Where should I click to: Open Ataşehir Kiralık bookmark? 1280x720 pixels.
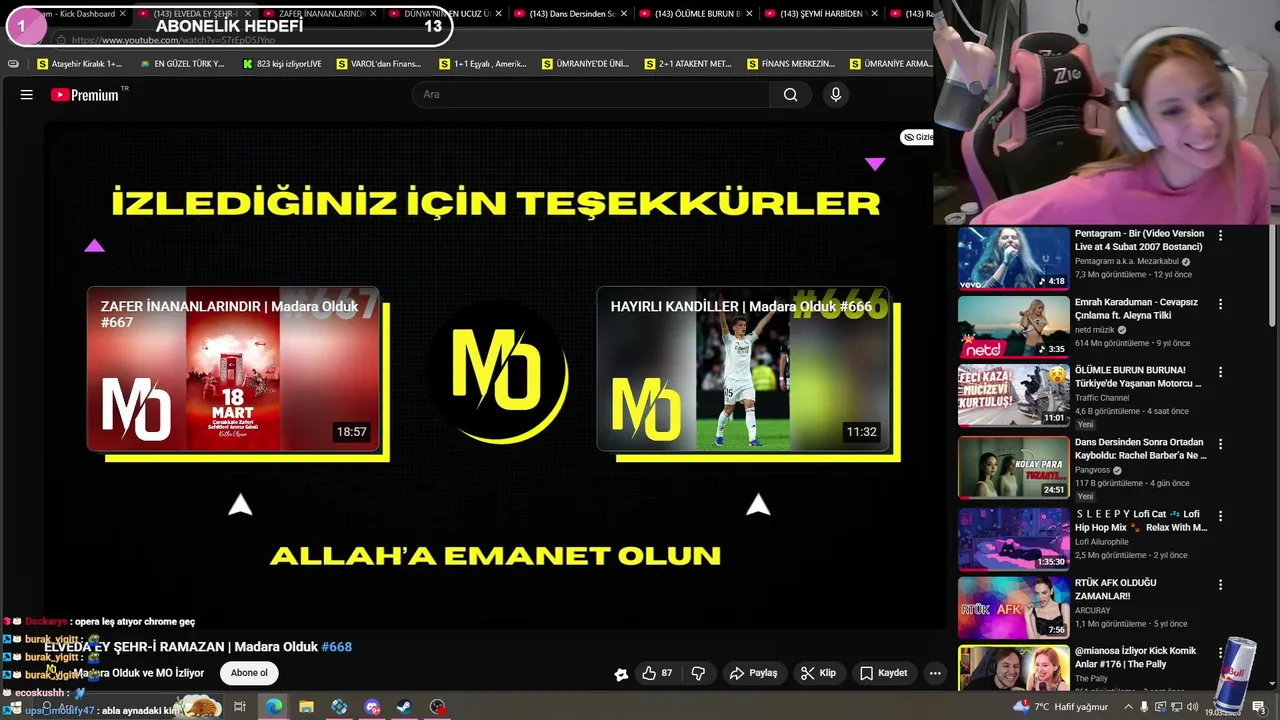pos(79,64)
